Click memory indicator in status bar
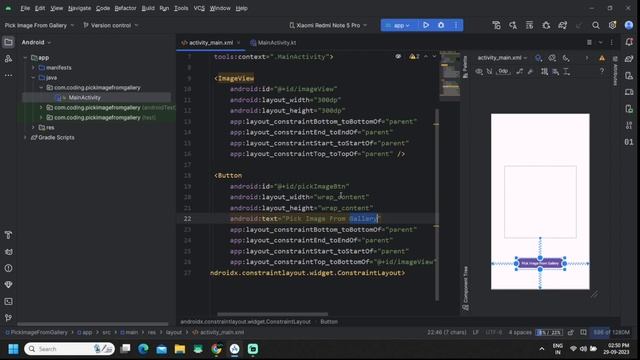The width and height of the screenshot is (640, 360). 611,332
